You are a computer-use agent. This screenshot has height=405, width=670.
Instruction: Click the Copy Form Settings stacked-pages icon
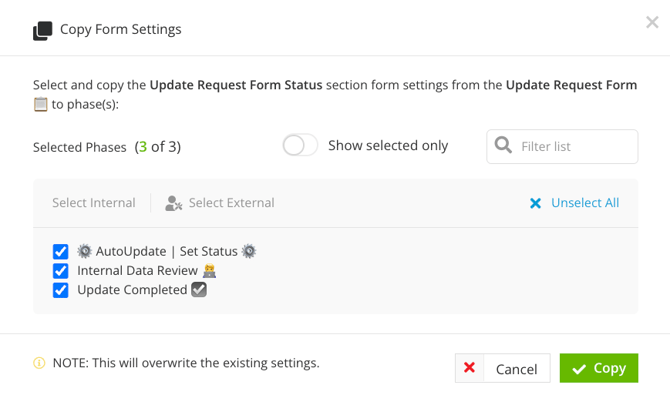point(43,31)
